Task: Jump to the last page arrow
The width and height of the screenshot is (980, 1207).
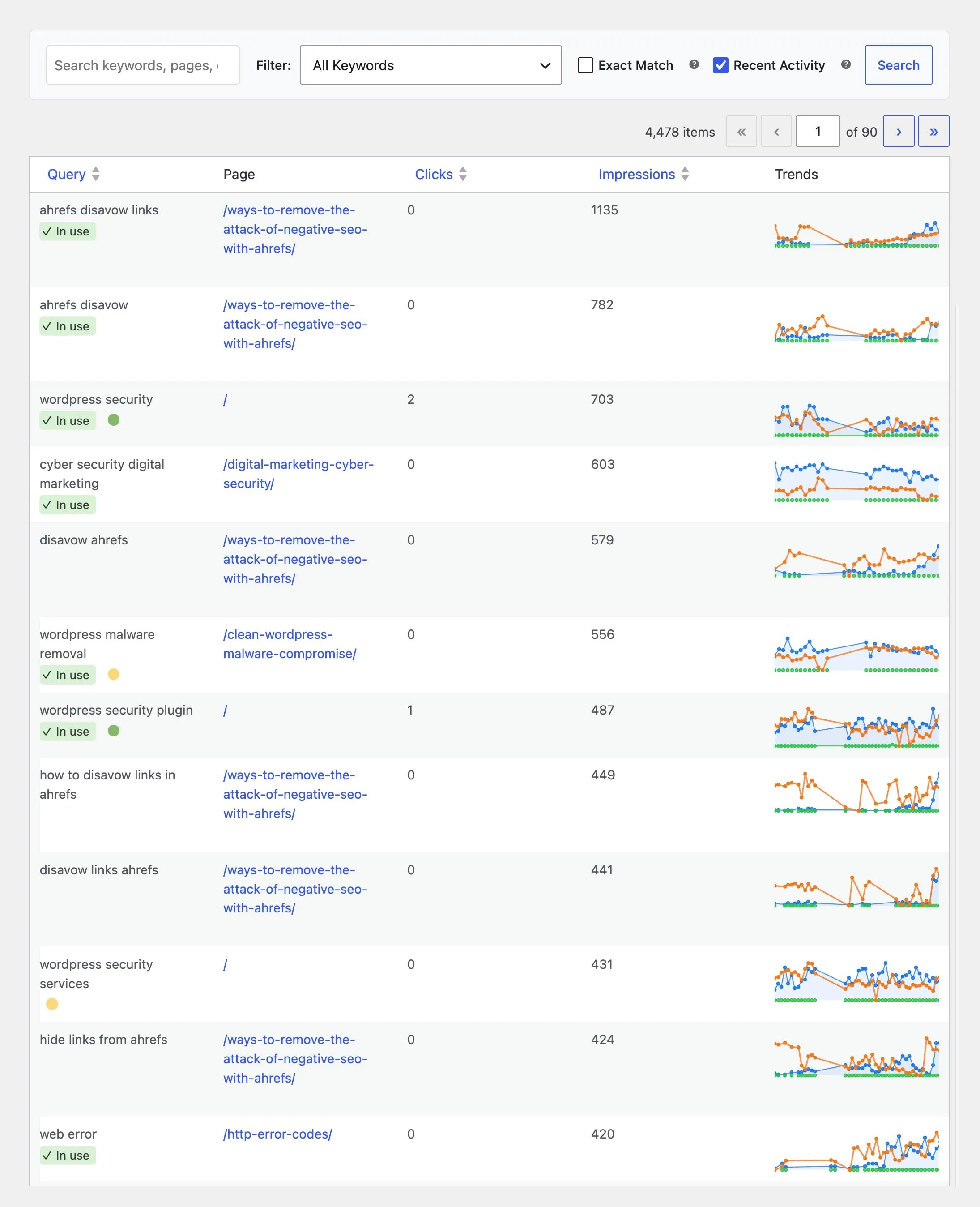Action: click(x=933, y=131)
